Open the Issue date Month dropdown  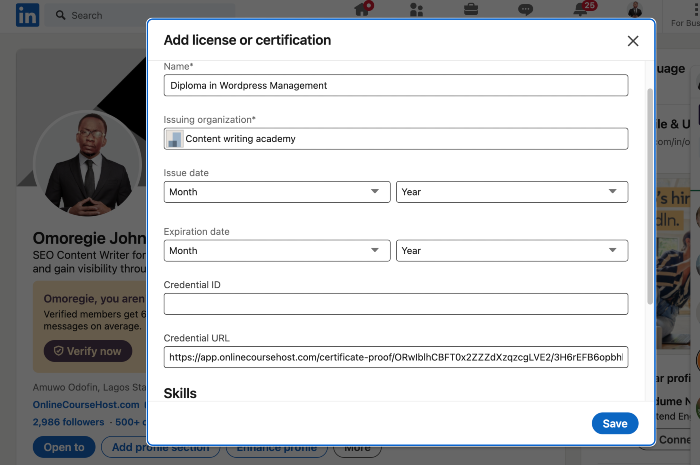coord(277,192)
